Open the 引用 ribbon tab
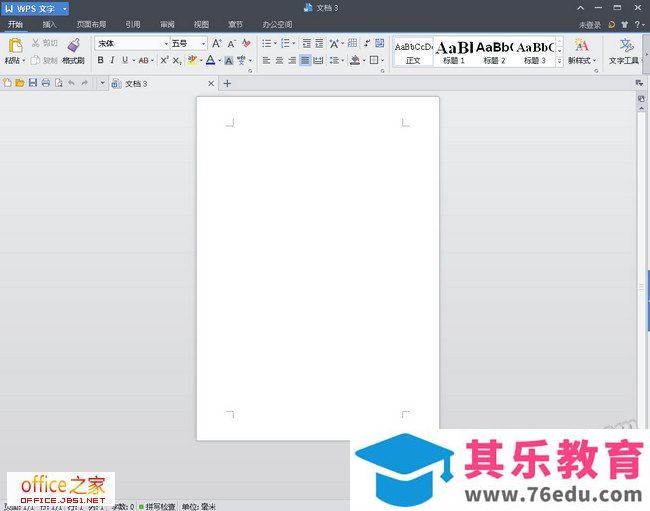The image size is (650, 511). [133, 24]
